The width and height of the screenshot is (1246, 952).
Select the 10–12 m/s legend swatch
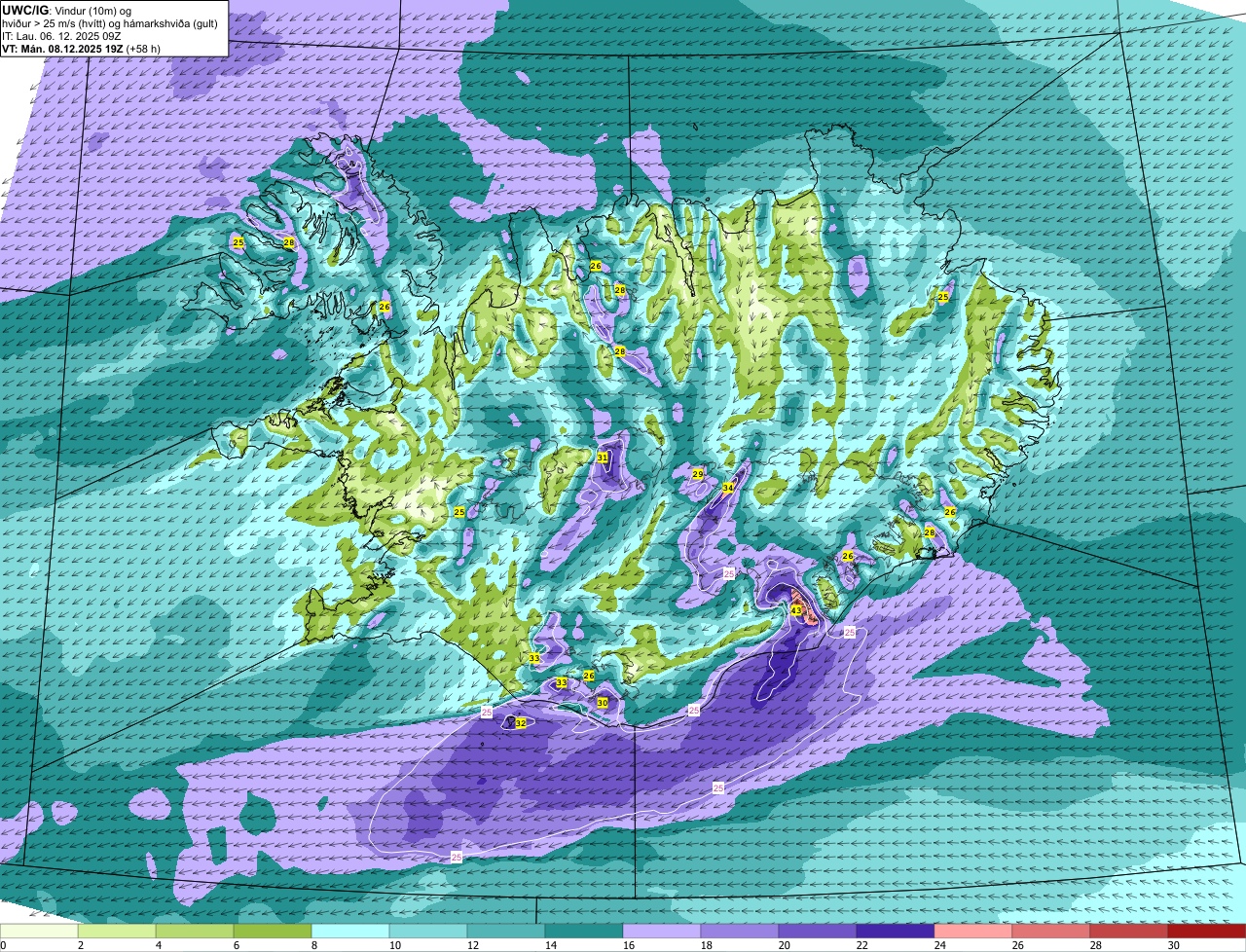coord(428,932)
